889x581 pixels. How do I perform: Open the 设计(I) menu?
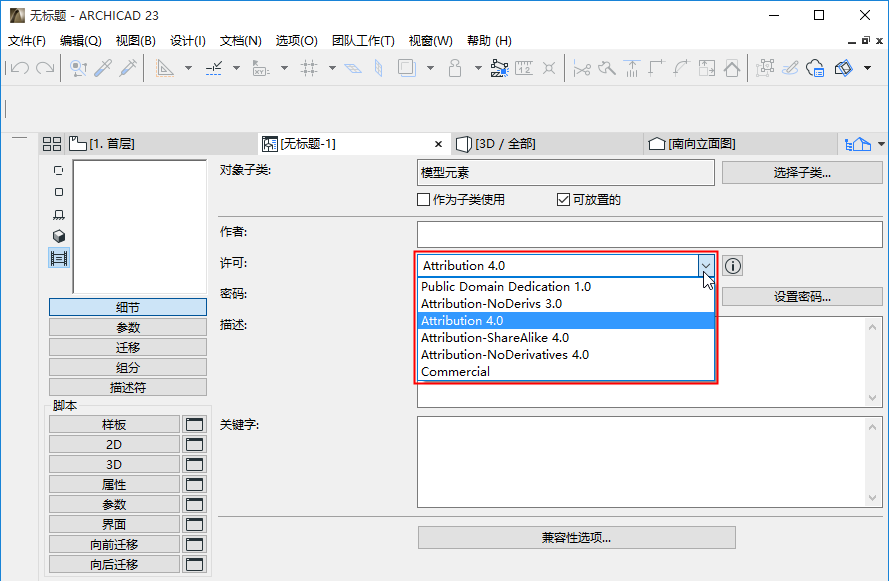[x=188, y=41]
